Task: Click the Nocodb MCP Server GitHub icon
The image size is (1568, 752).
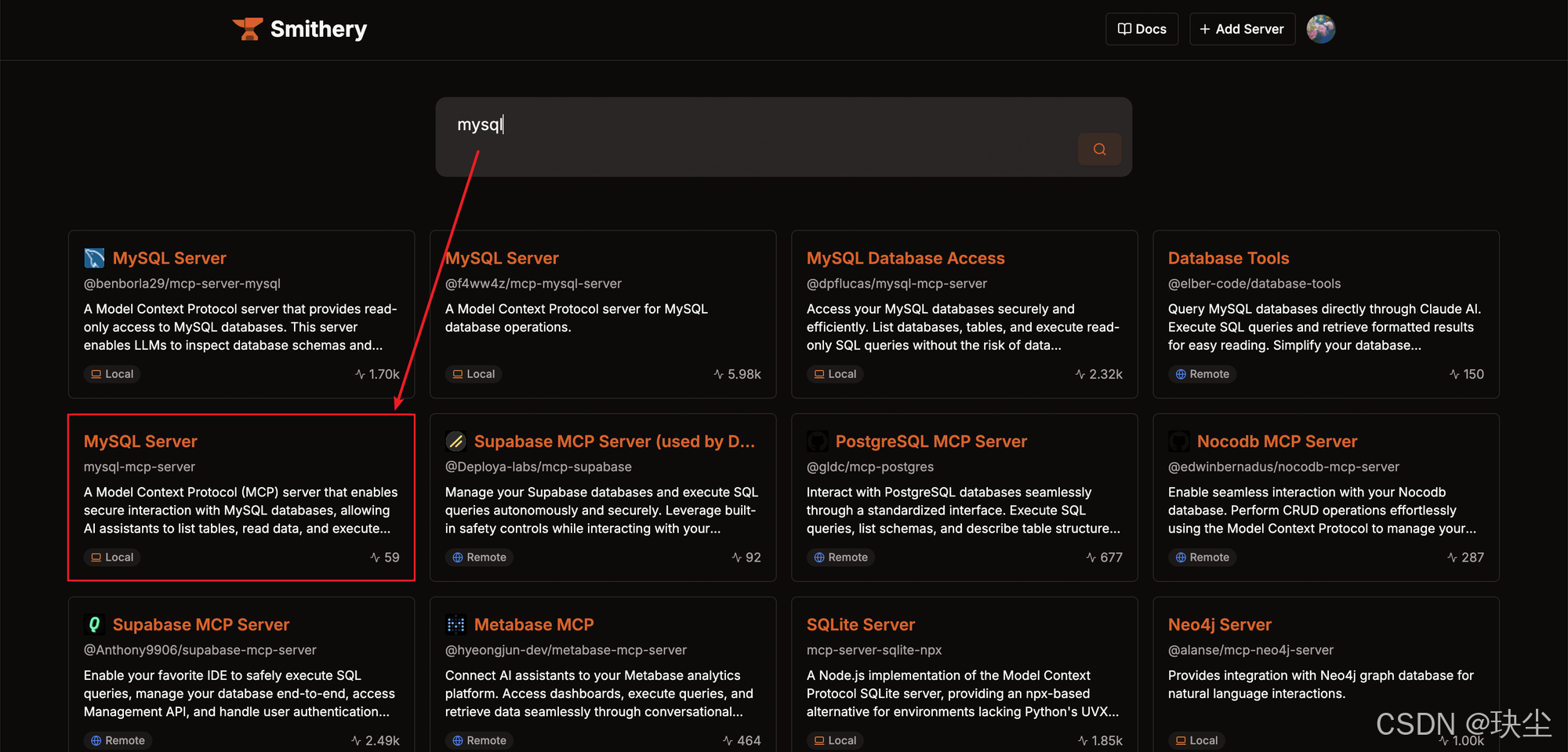Action: point(1178,441)
